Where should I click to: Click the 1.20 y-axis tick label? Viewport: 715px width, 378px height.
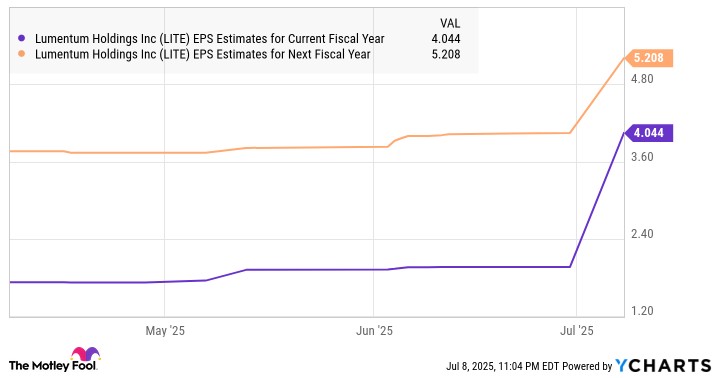tap(642, 311)
